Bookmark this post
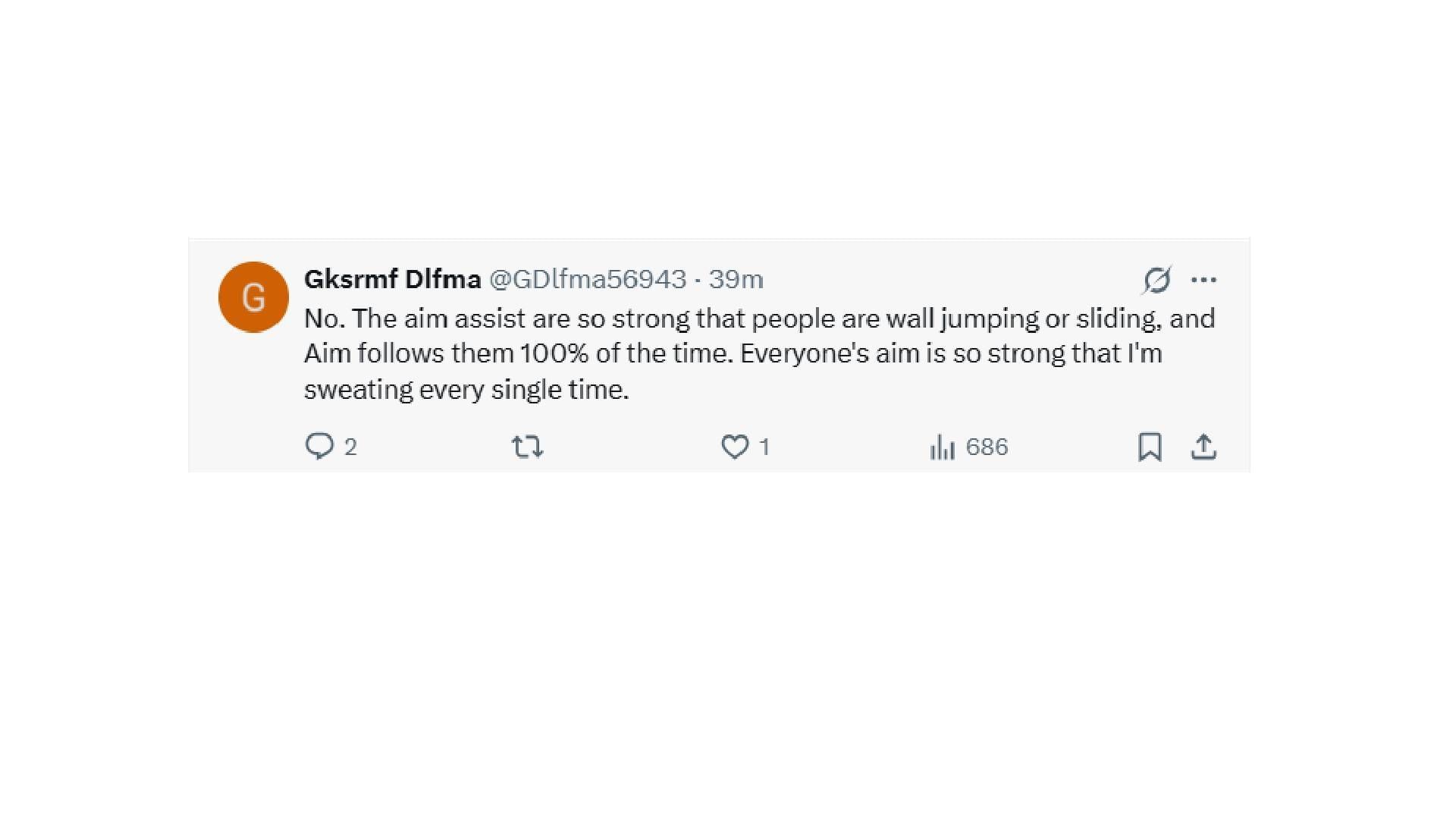The height and width of the screenshot is (819, 1456). [1150, 447]
